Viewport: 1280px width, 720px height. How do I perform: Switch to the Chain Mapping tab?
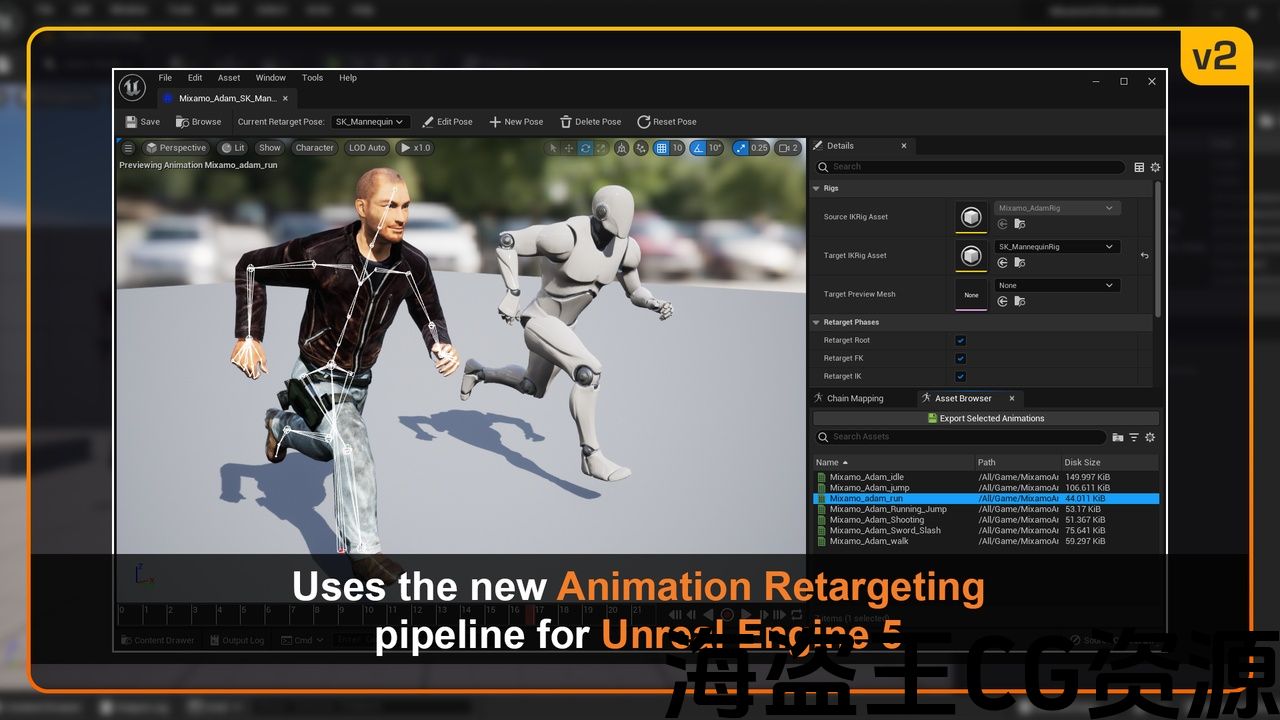point(854,398)
